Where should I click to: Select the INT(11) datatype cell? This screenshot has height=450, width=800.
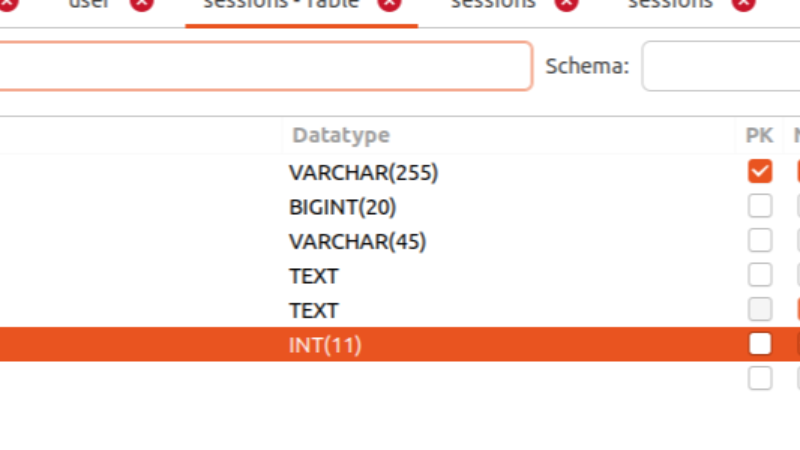tap(325, 345)
